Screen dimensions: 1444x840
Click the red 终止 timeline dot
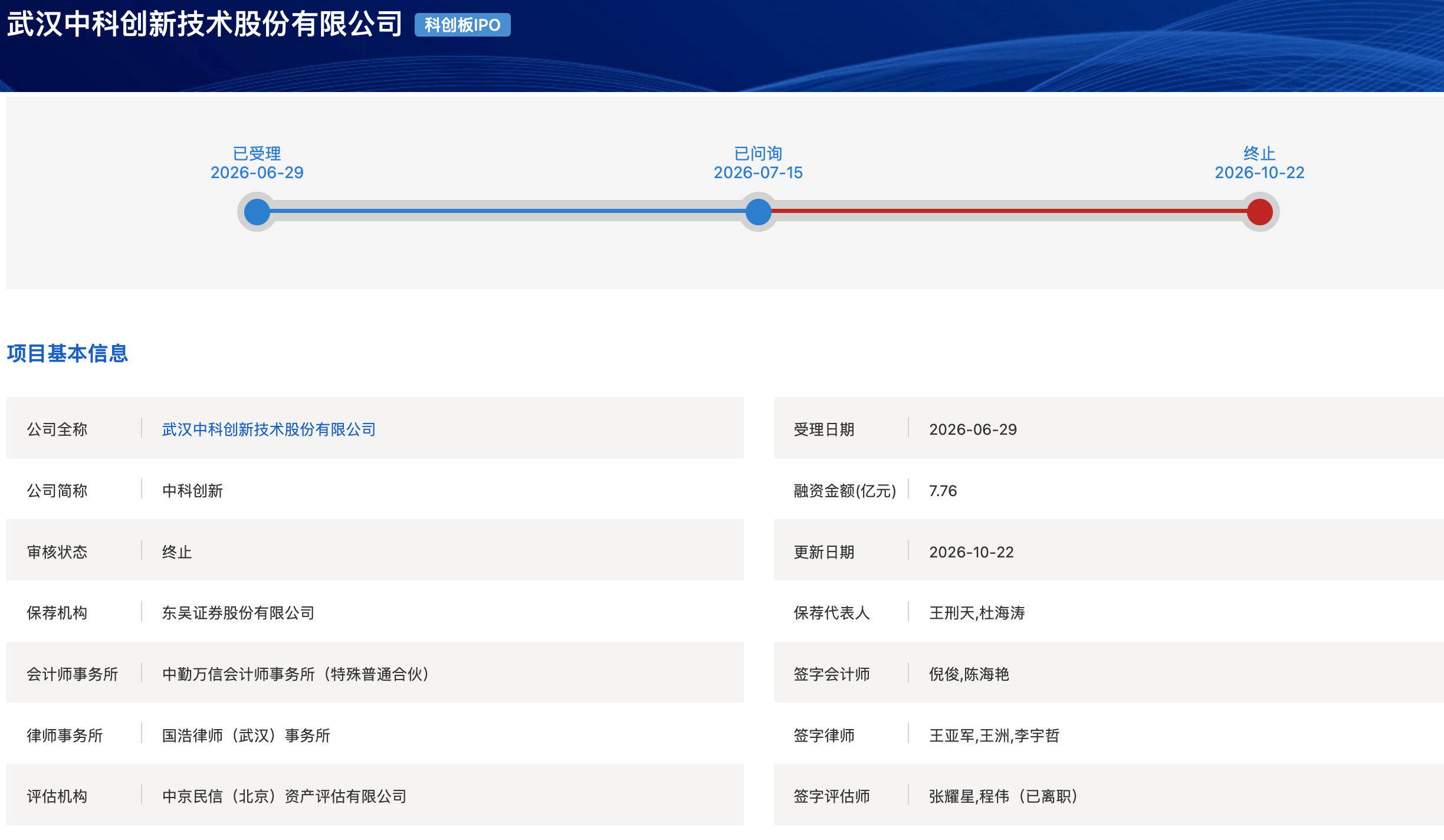(1260, 212)
